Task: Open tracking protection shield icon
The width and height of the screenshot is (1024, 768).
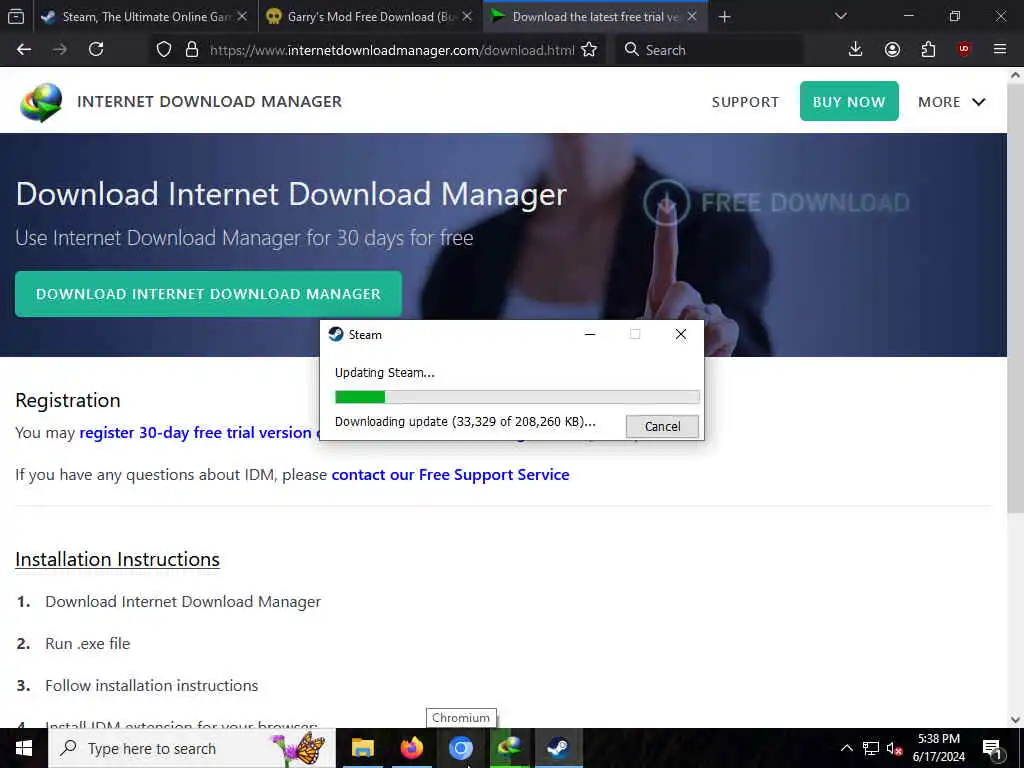Action: [164, 50]
